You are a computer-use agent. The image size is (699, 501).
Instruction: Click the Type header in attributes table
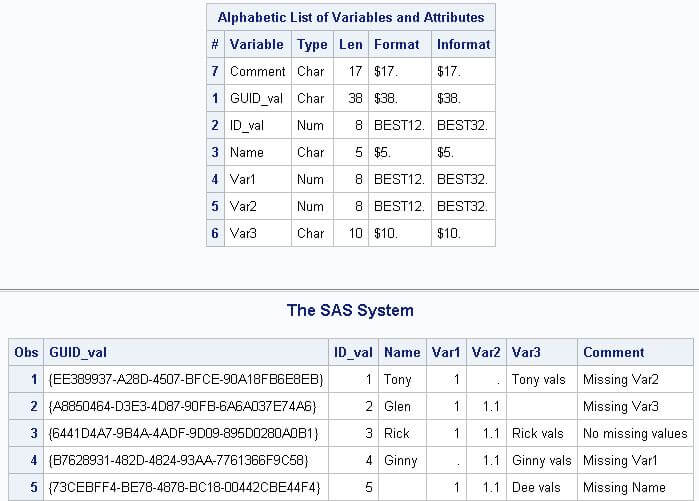click(x=312, y=44)
